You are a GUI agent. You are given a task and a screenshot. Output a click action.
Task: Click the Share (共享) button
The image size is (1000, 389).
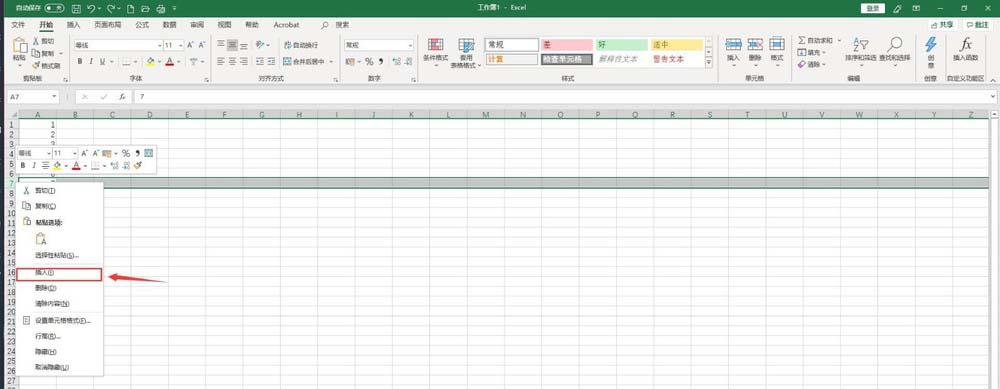[943, 25]
